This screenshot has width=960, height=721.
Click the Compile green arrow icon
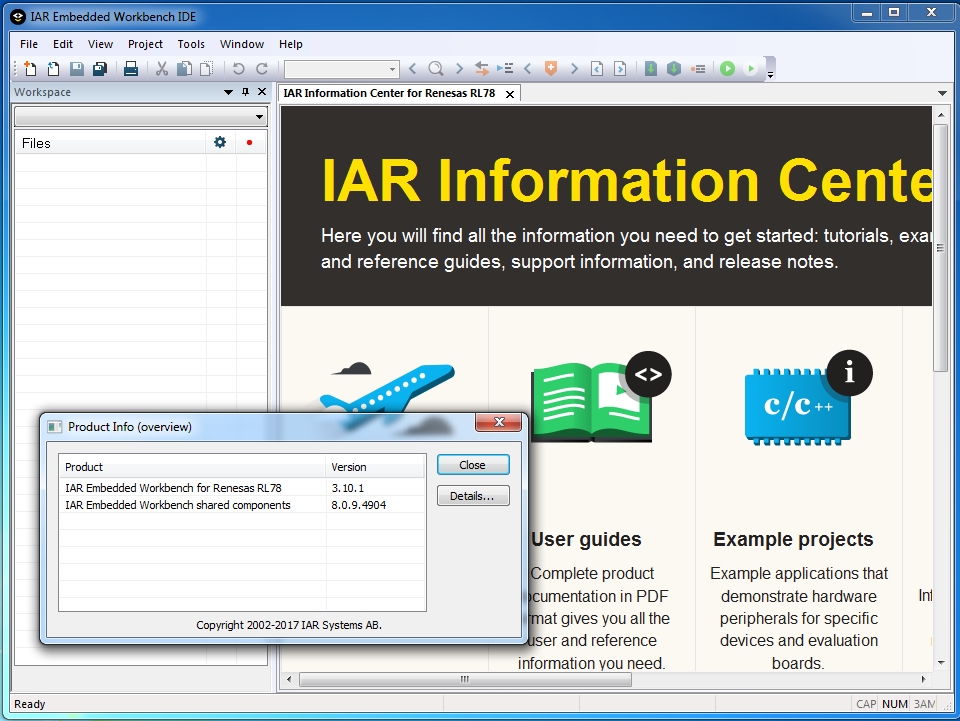click(x=651, y=69)
